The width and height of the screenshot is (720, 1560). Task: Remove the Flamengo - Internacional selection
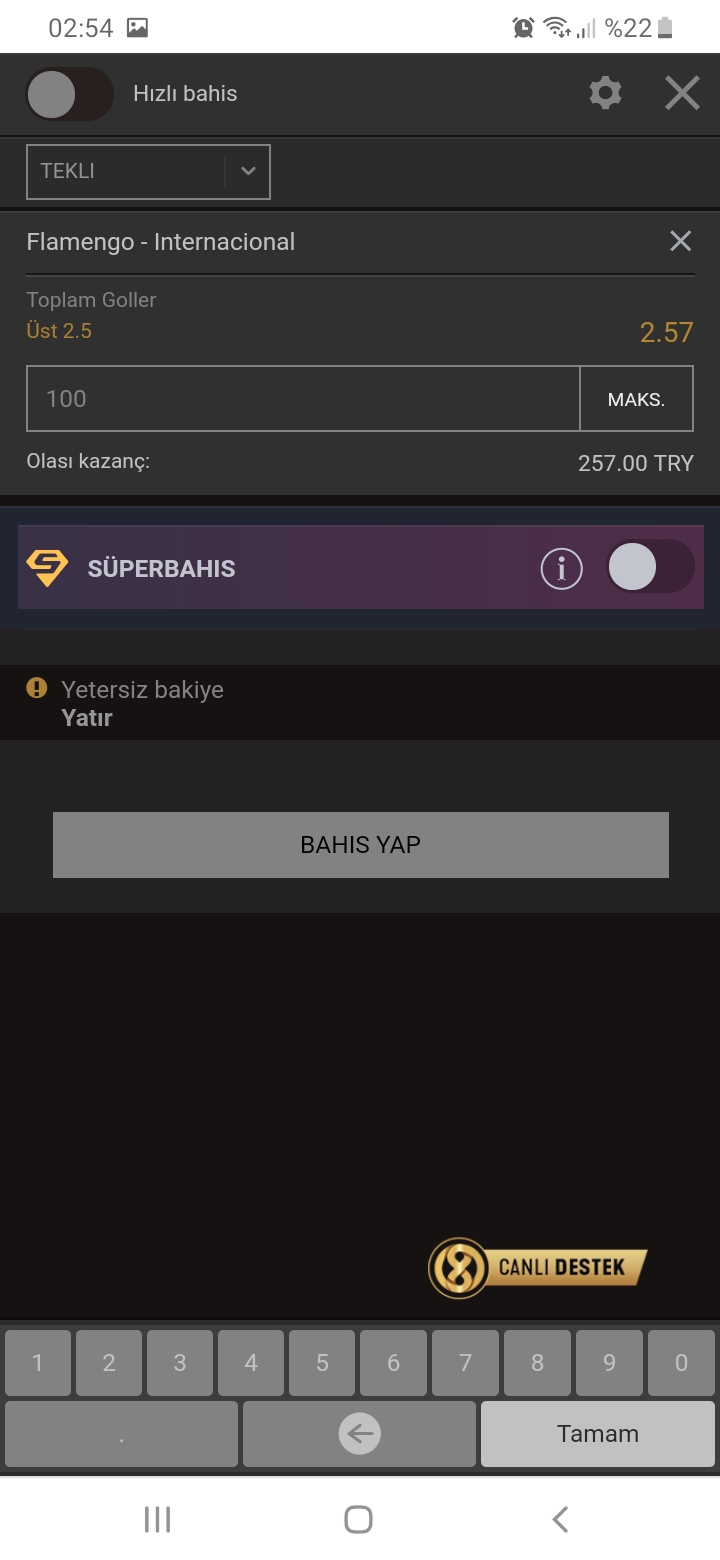point(680,241)
